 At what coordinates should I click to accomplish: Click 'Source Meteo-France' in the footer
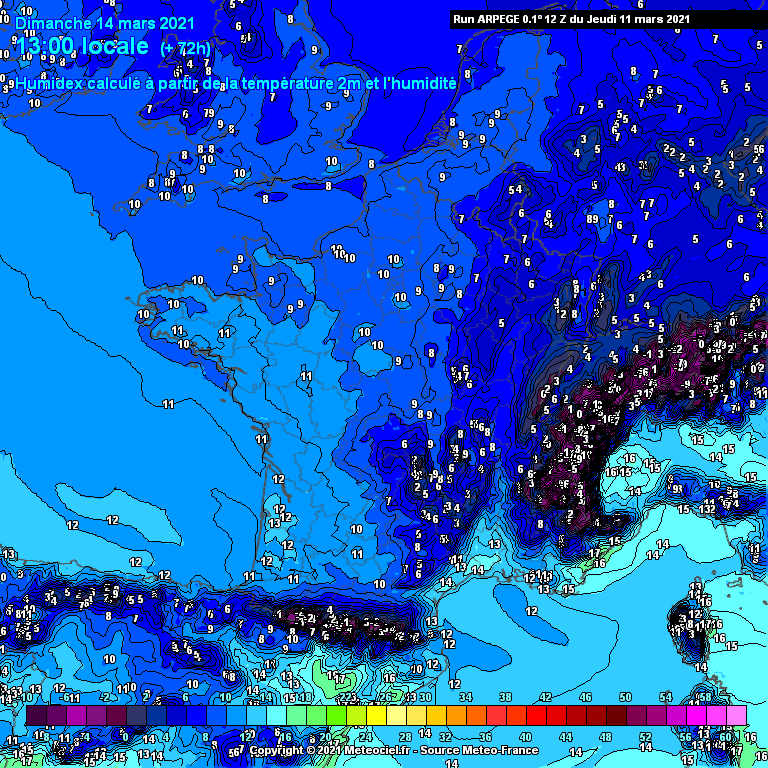(482, 750)
